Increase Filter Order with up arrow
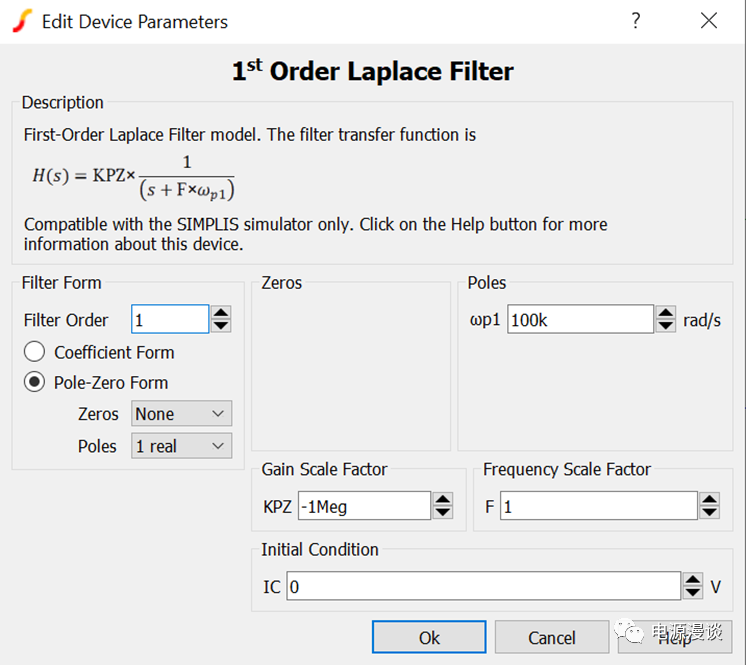746x665 pixels. pos(221,313)
